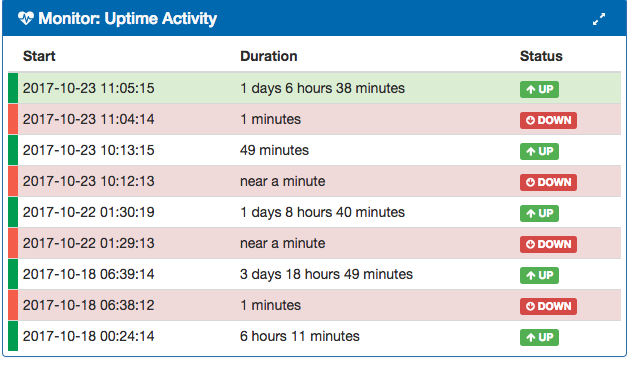
Task: Click the Status column header
Action: (x=541, y=56)
